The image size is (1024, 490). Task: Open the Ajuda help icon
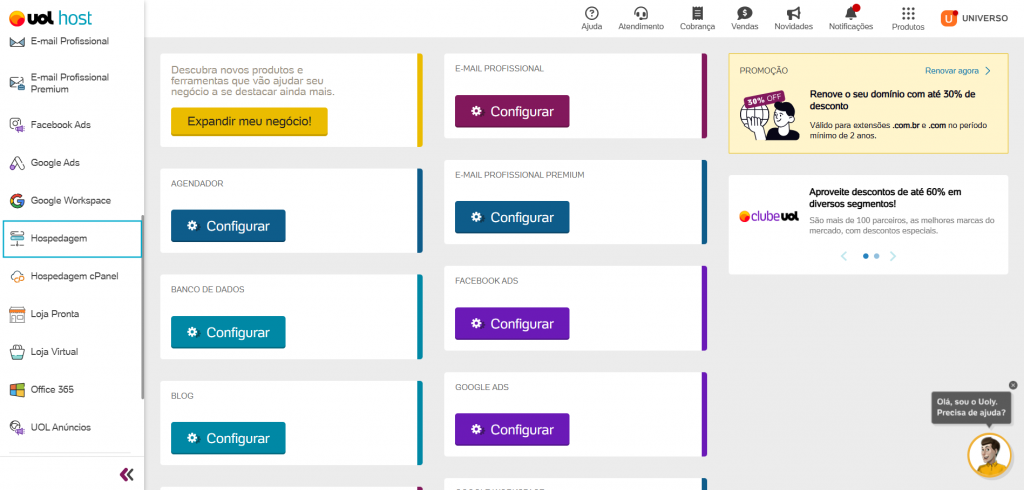click(592, 14)
